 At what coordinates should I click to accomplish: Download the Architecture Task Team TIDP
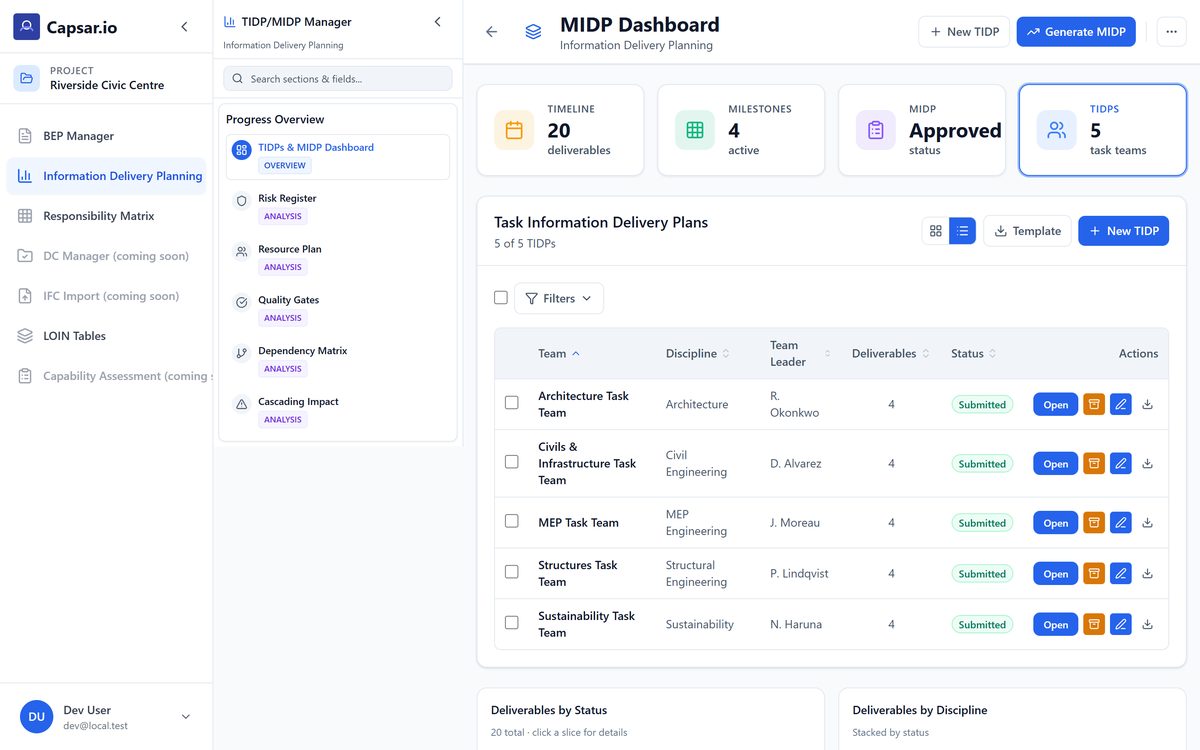pos(1148,404)
